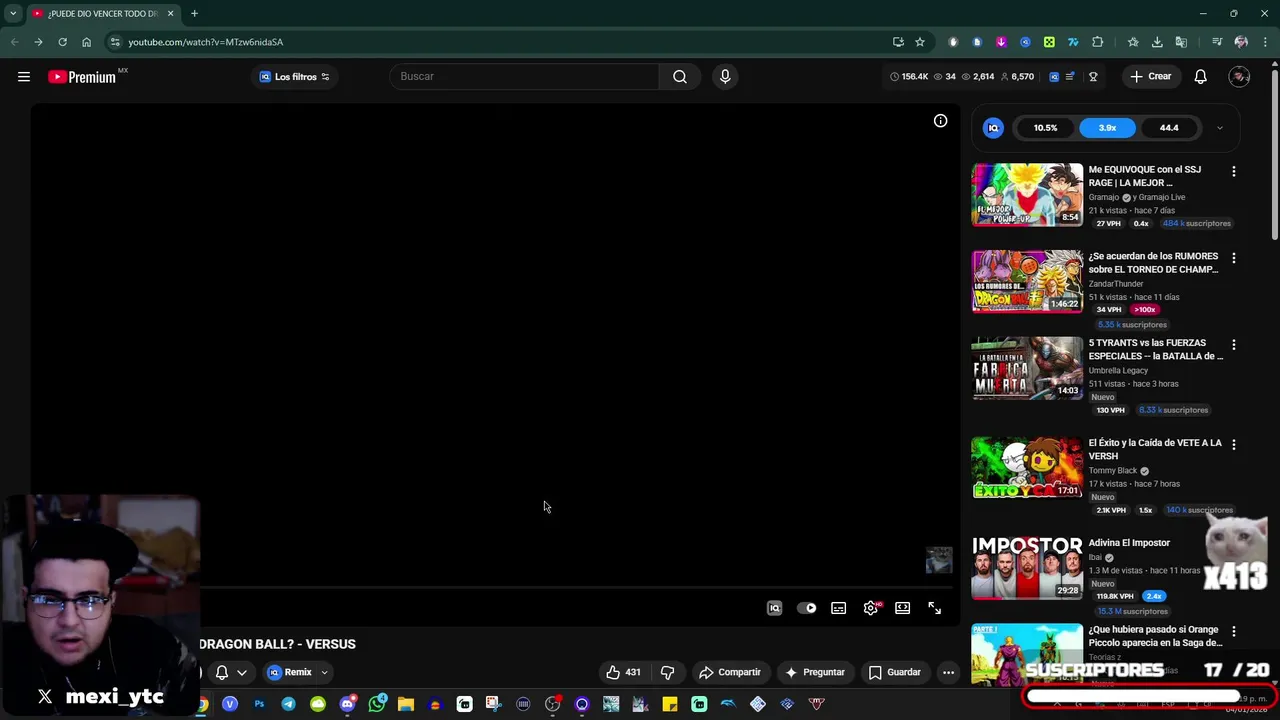Share the video via Compartir

(730, 672)
